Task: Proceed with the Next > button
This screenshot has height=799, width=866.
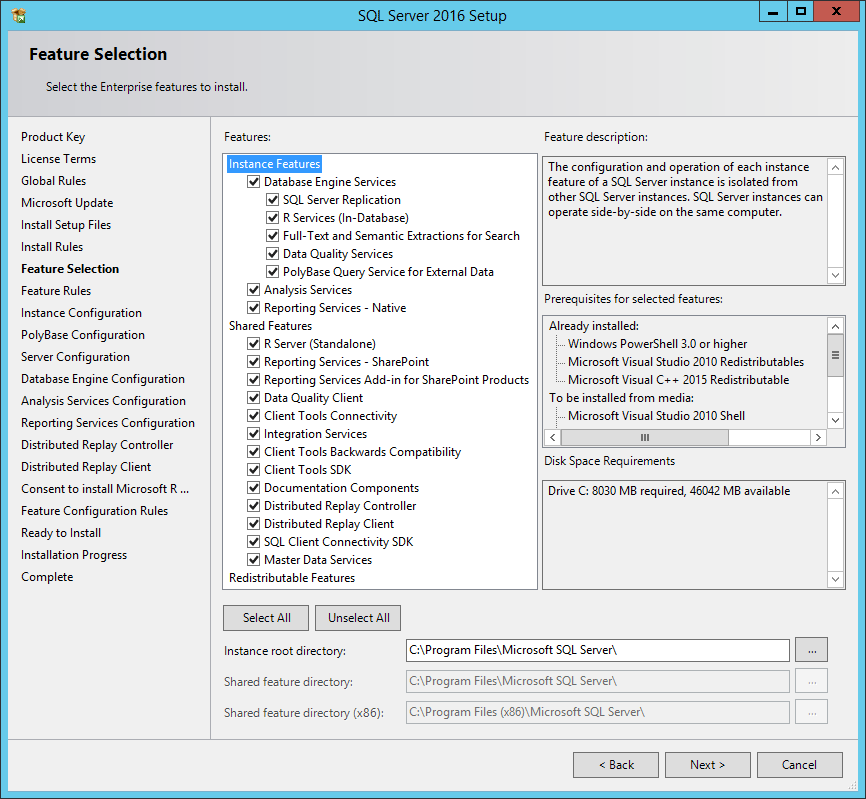Action: 707,765
